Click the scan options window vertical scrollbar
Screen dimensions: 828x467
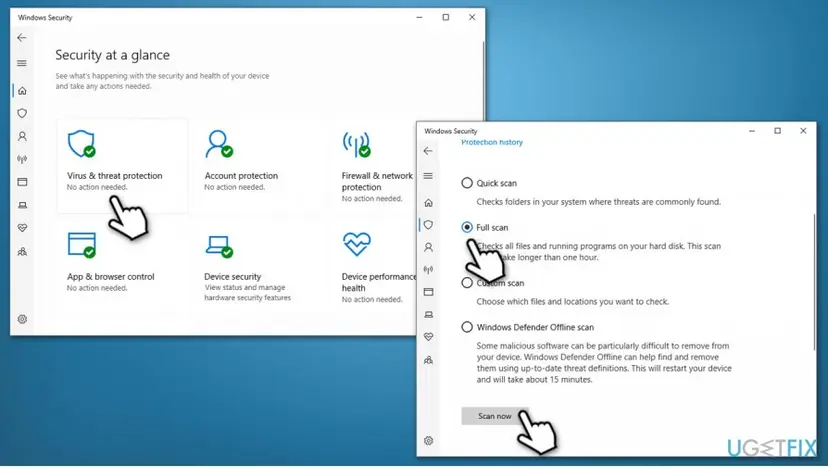coord(814,280)
